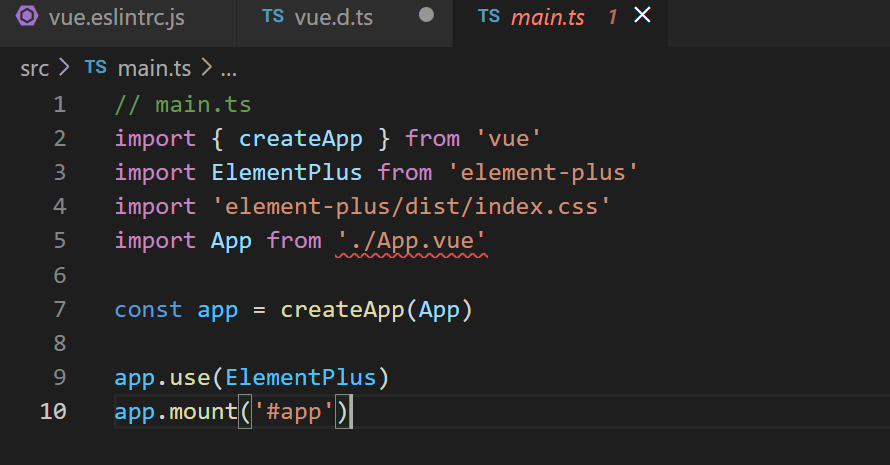The width and height of the screenshot is (890, 465).
Task: Click line number 1 in the gutter
Action: tap(60, 104)
